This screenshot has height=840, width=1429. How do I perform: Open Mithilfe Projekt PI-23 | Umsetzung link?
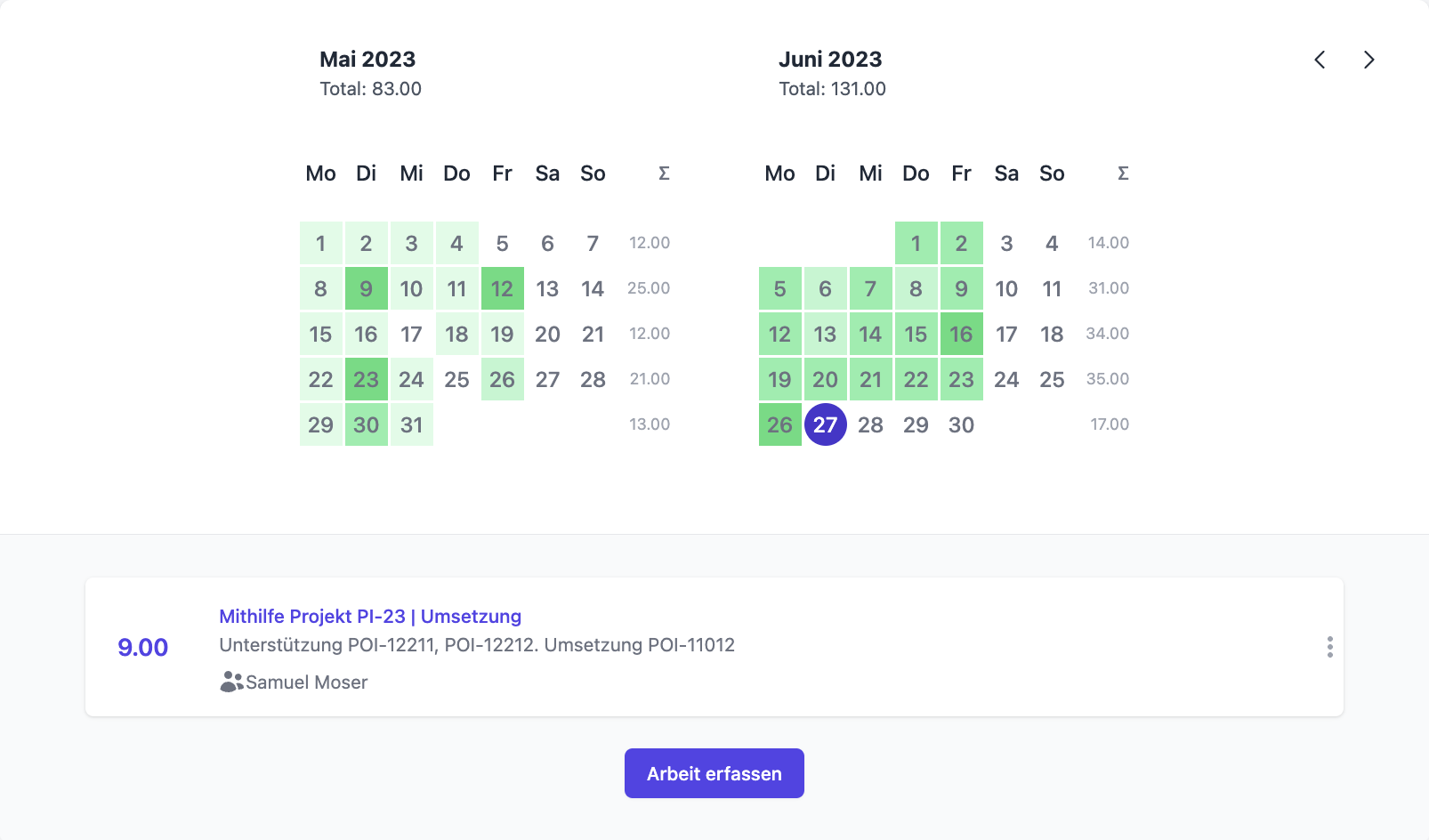[x=370, y=616]
